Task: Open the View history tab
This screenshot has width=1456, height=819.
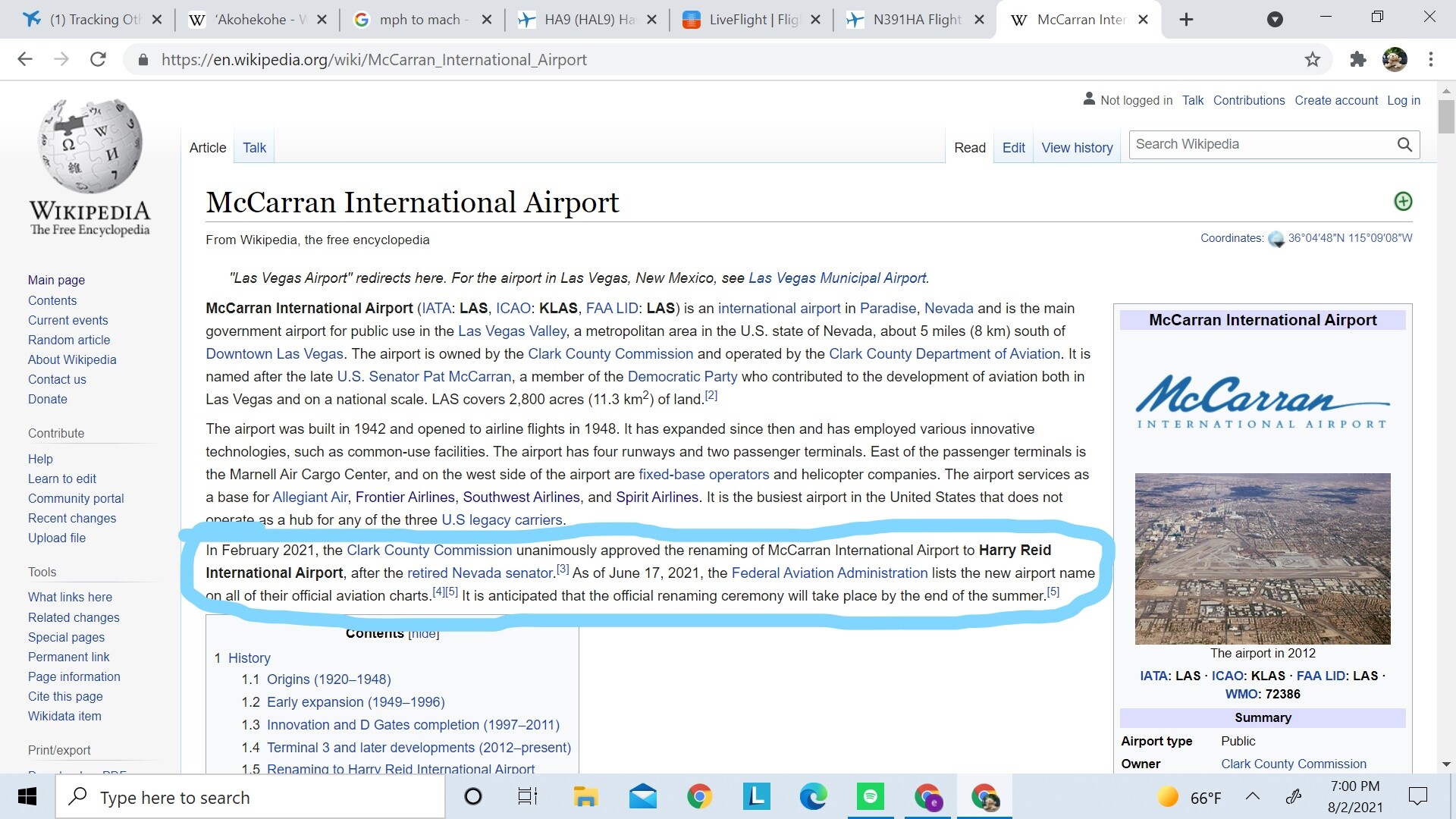Action: [1077, 148]
